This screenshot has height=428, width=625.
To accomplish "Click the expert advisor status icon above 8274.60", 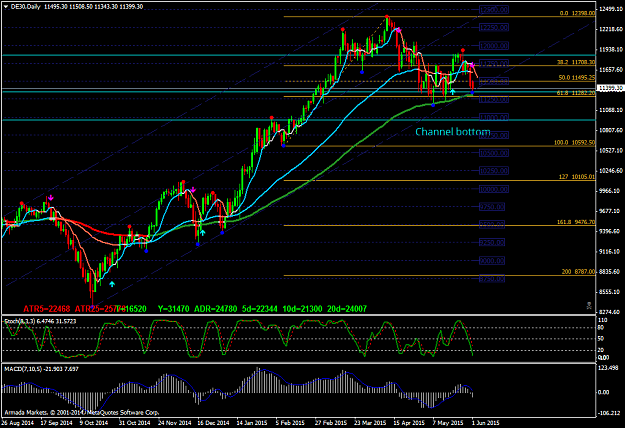I will click(x=589, y=305).
